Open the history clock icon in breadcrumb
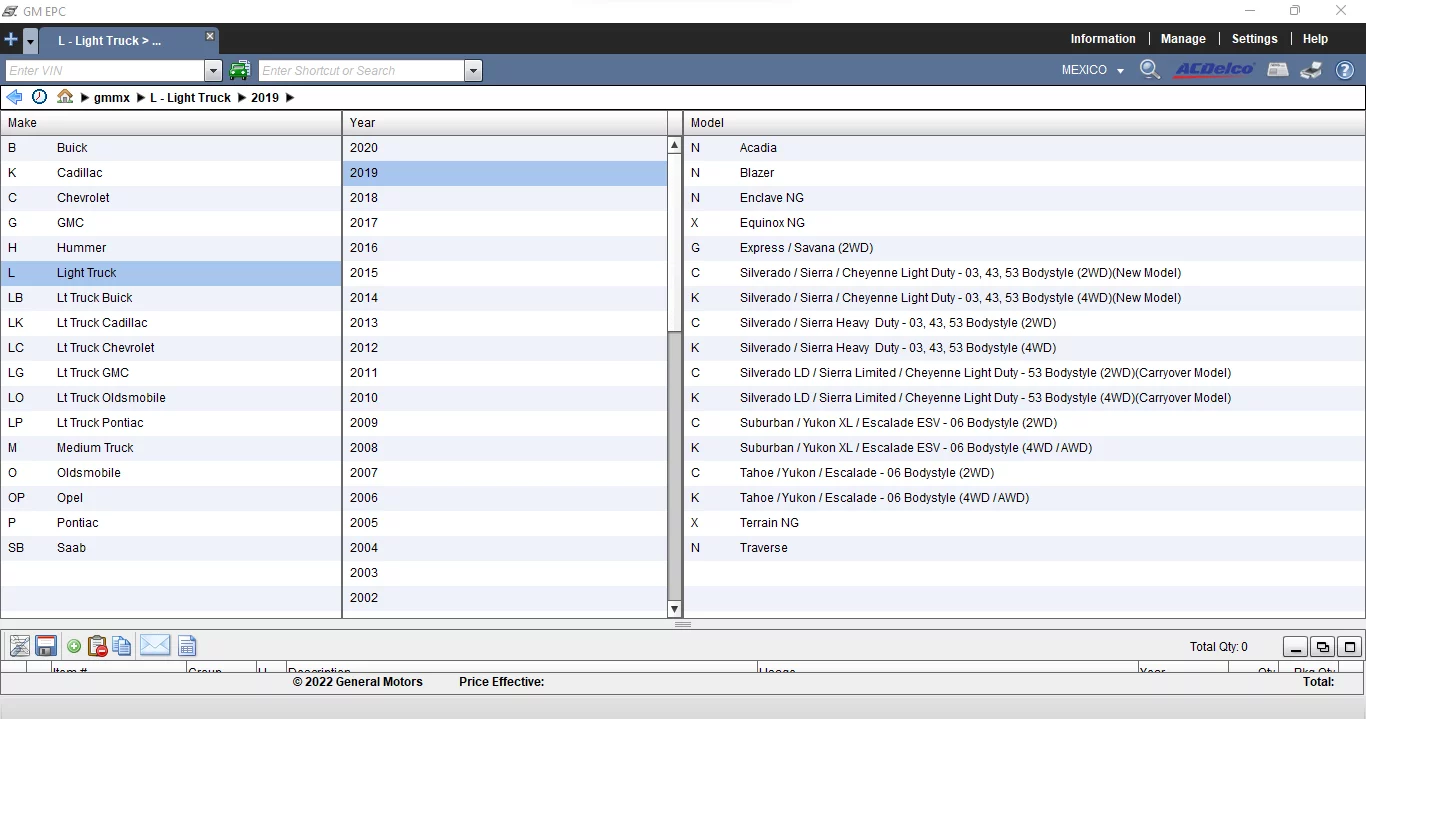This screenshot has height=815, width=1437. click(x=39, y=97)
